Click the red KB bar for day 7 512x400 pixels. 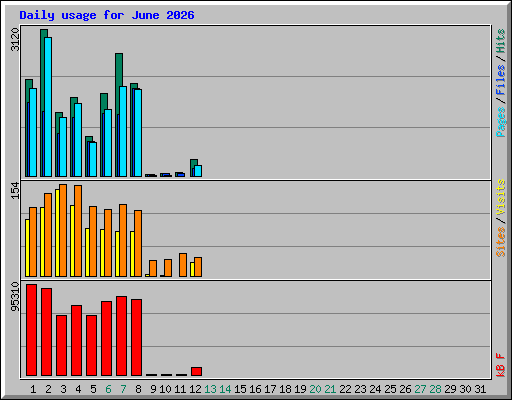[121, 336]
